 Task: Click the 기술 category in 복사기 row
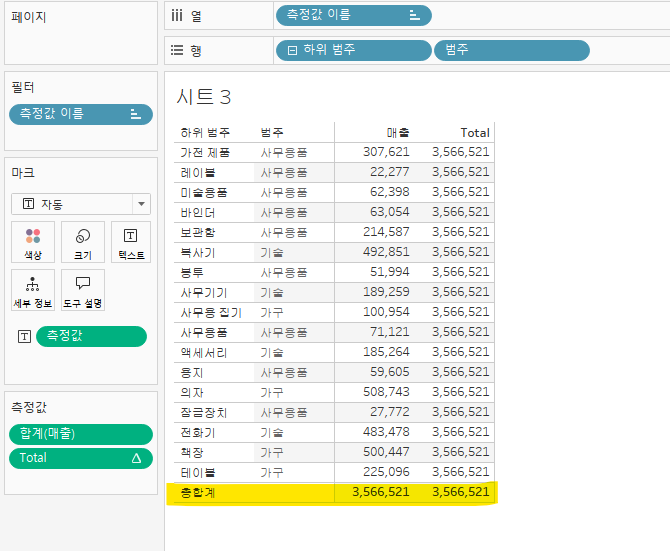click(272, 252)
